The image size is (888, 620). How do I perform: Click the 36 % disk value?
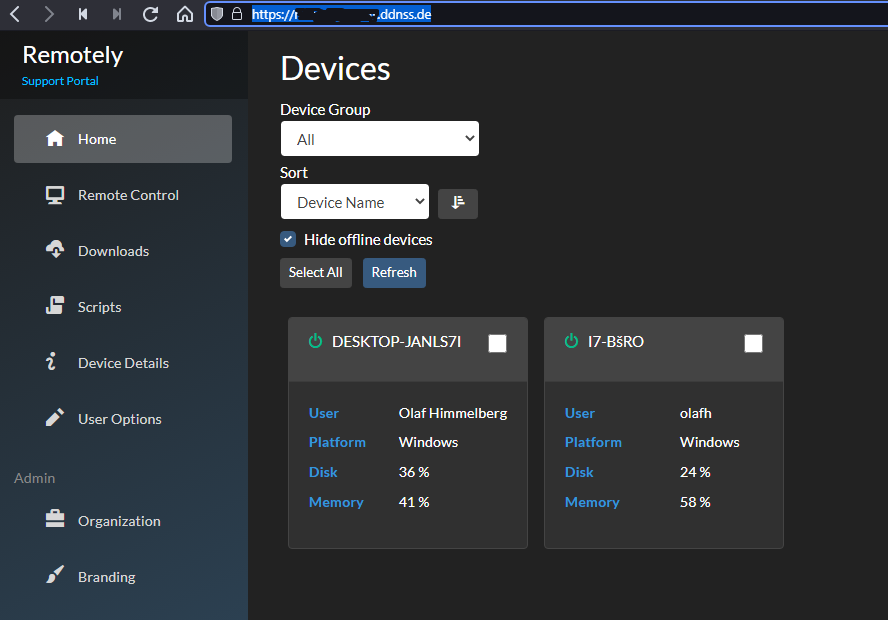pyautogui.click(x=414, y=472)
